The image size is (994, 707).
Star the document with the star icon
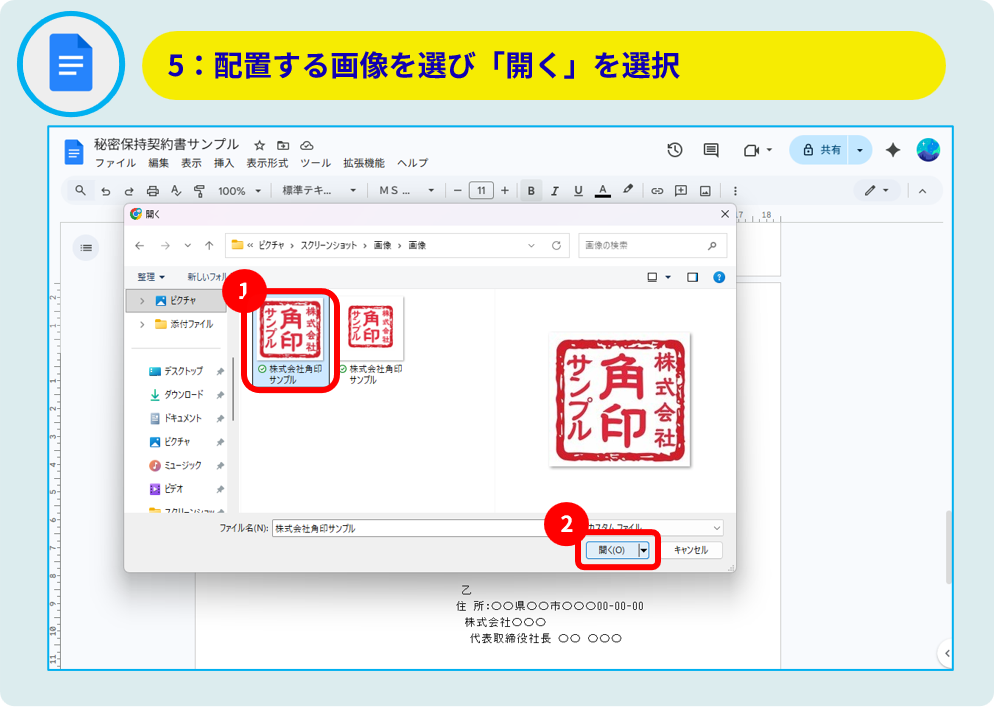click(260, 145)
